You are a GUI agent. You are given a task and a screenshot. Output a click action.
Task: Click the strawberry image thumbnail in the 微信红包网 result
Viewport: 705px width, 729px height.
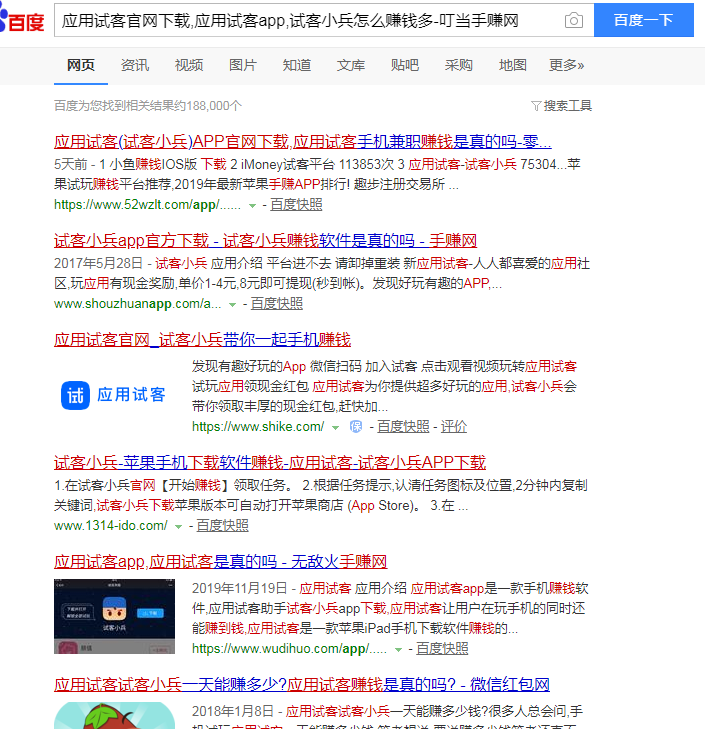(114, 715)
